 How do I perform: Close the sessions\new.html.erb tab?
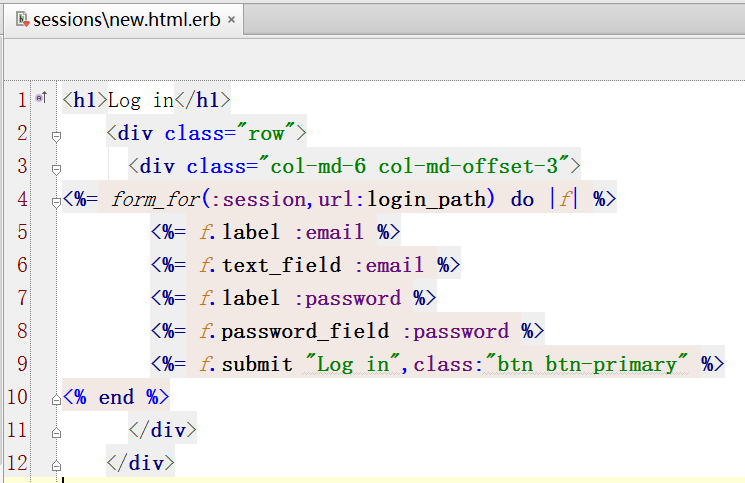[x=231, y=19]
